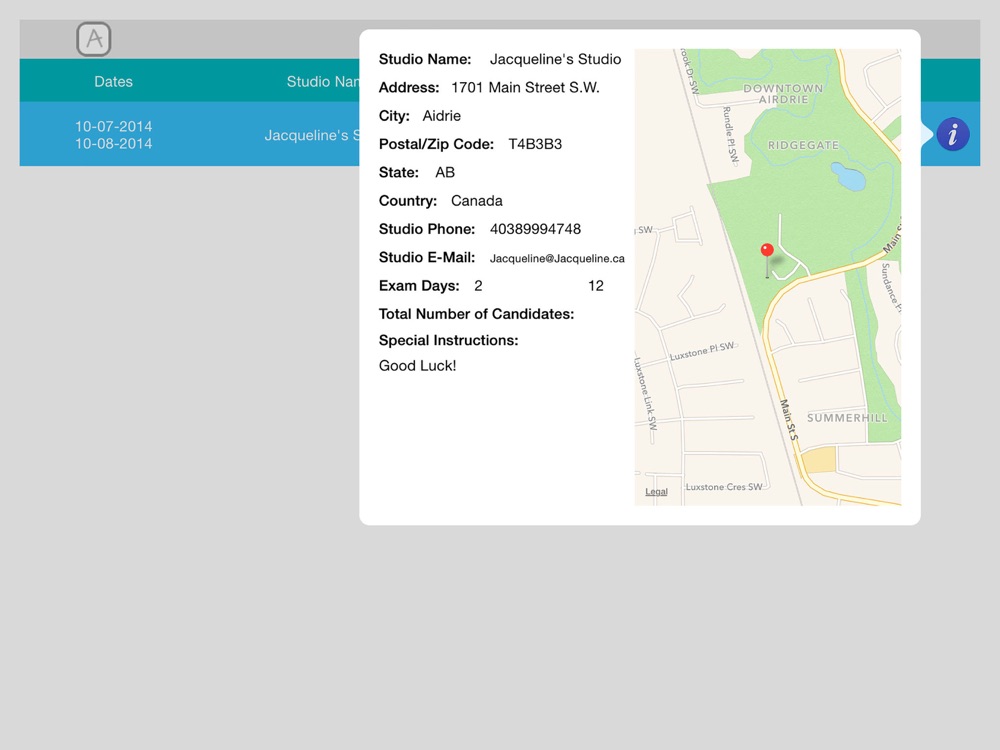Tap the Luxstone Pl SW street label
1000x750 pixels.
coord(702,351)
